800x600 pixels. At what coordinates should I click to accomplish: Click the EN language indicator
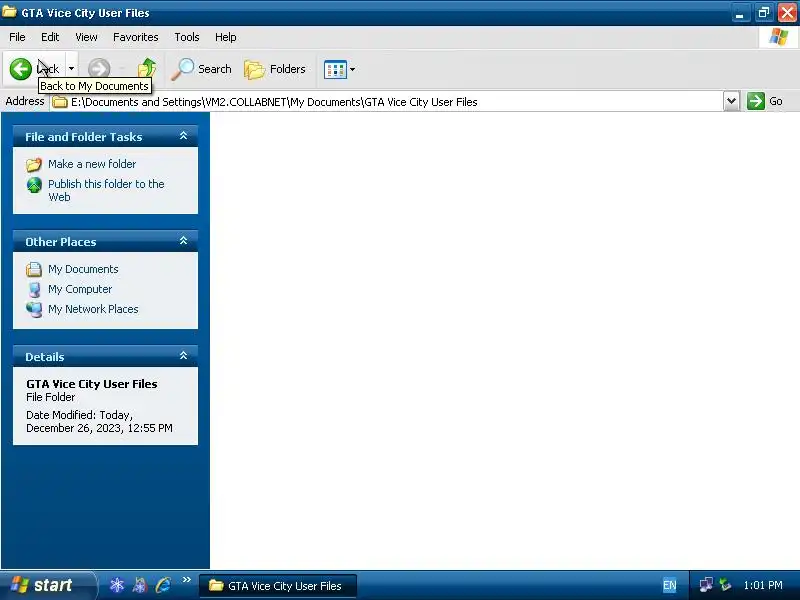pyautogui.click(x=669, y=585)
